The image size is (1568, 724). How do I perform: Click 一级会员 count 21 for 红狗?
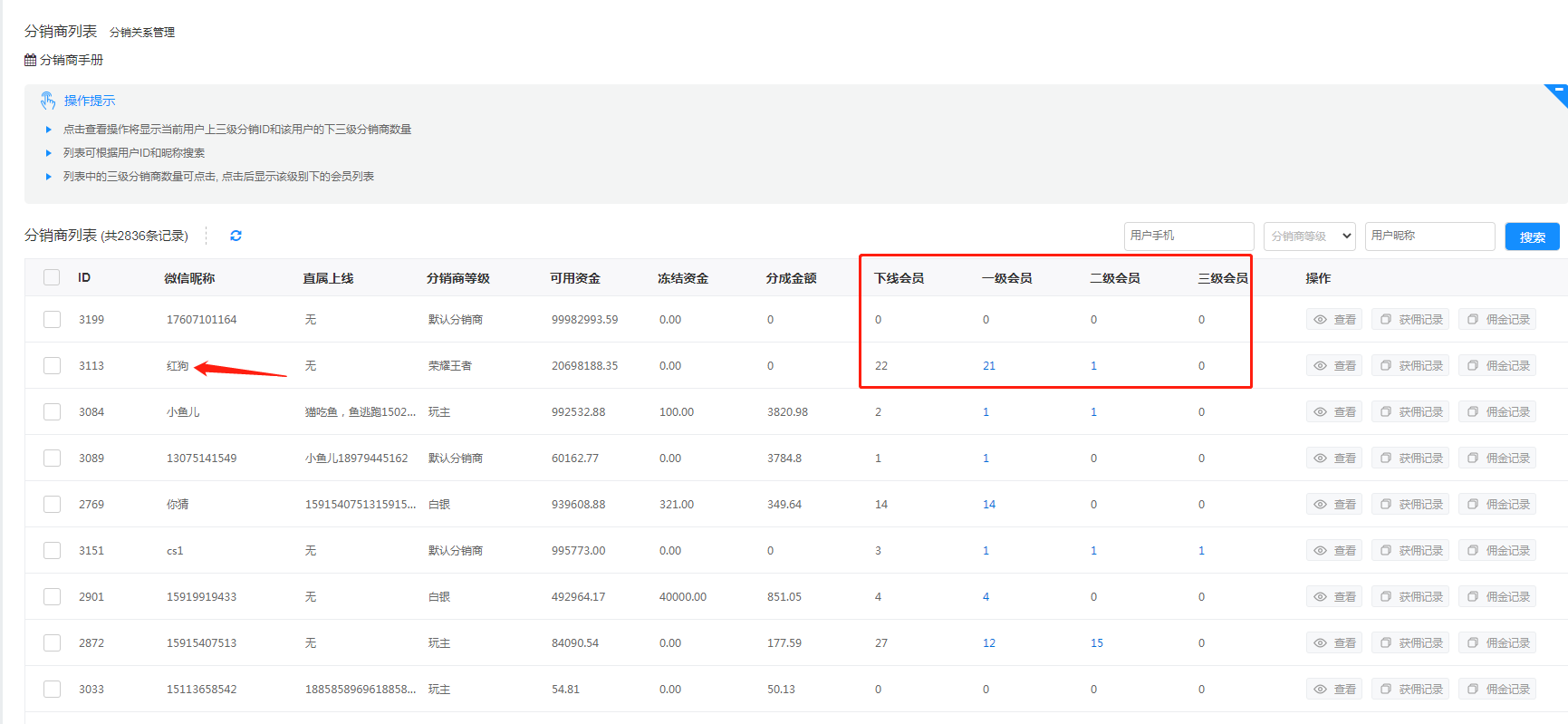coord(989,366)
